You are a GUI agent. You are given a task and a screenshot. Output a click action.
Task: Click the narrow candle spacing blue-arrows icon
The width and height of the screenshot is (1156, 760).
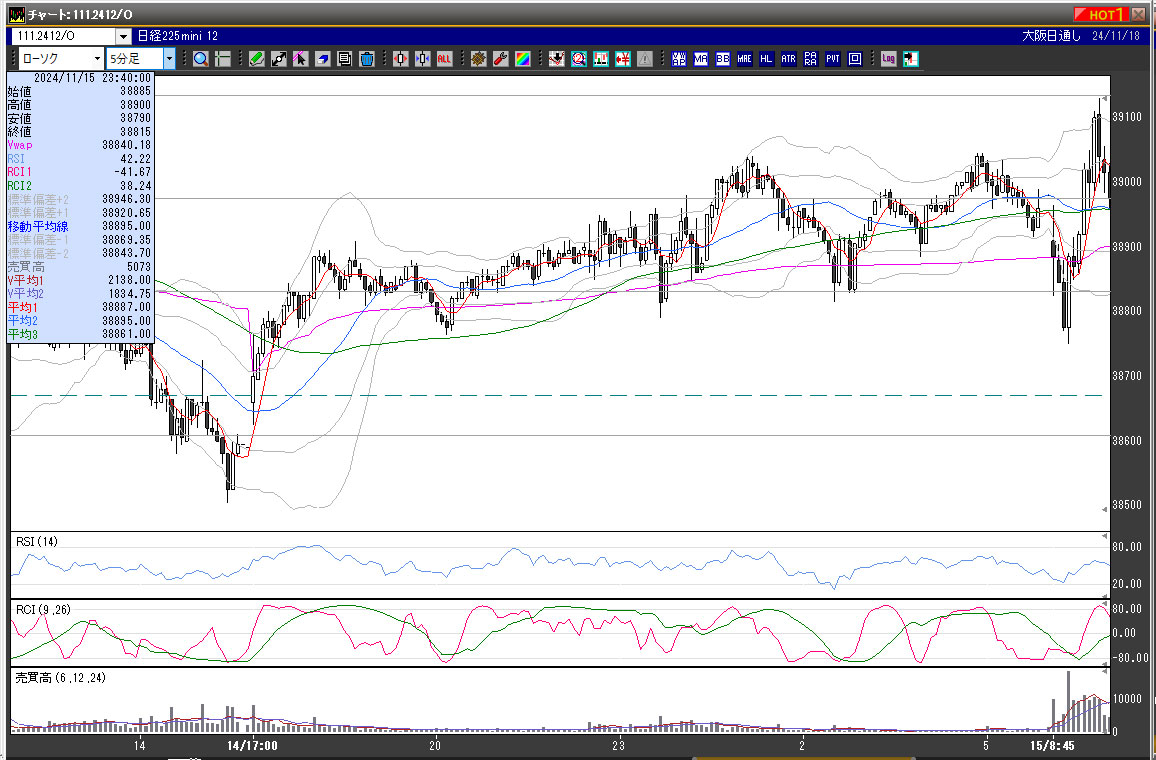tap(422, 59)
